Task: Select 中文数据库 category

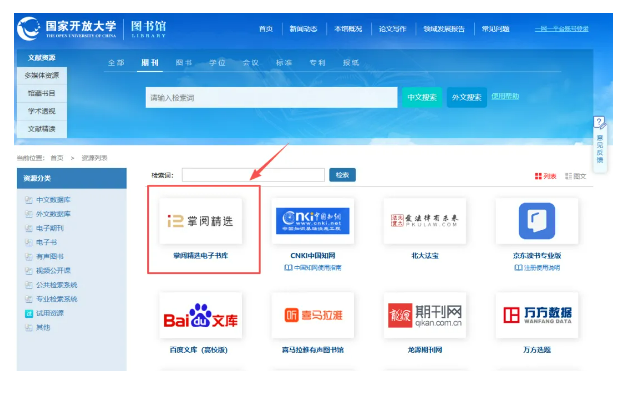Action: tap(53, 200)
